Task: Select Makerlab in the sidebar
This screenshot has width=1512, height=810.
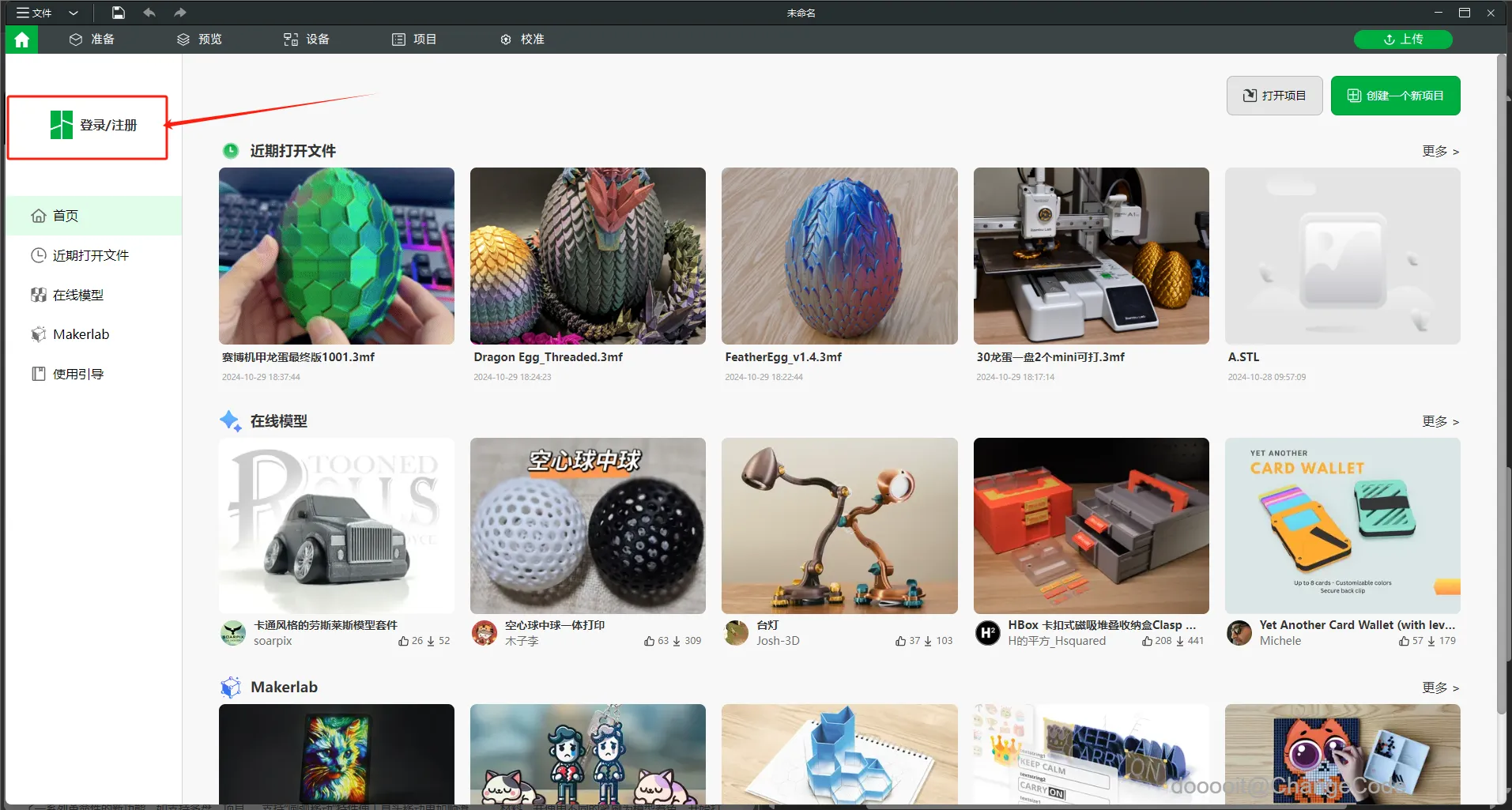Action: [94, 334]
